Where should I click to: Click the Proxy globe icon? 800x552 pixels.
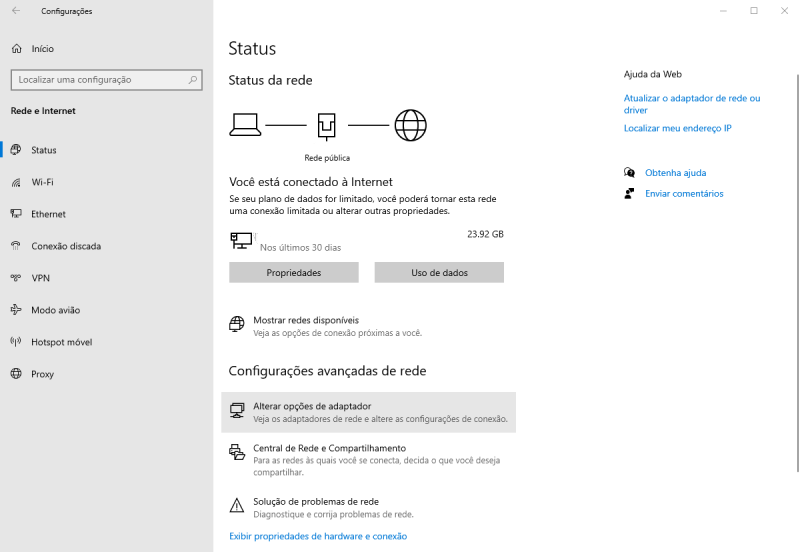coord(16,373)
